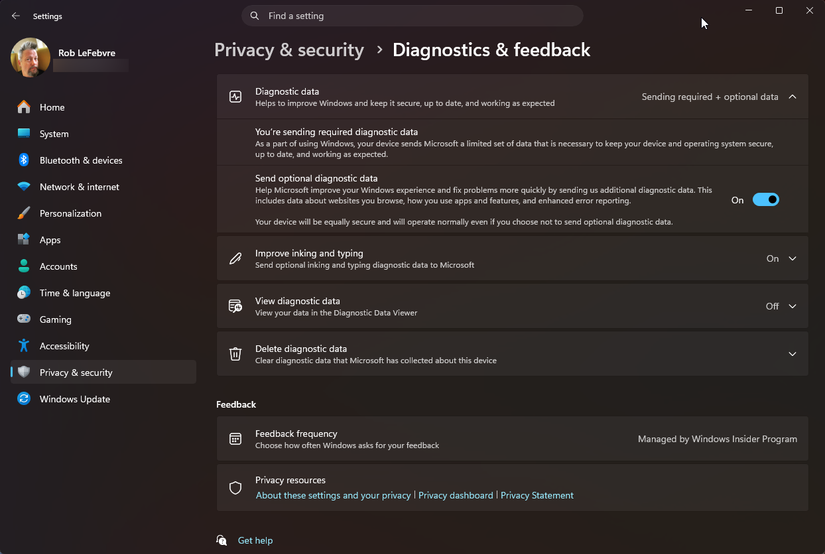The width and height of the screenshot is (825, 554).
Task: Click the Get help chat icon
Action: pos(222,540)
